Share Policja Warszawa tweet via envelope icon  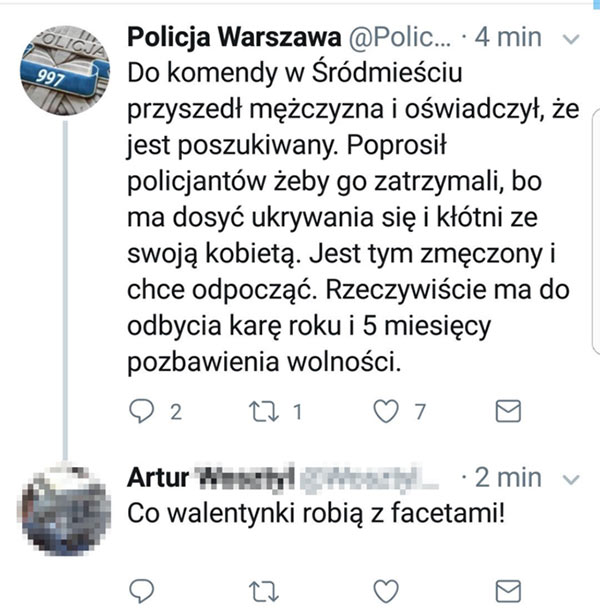(509, 413)
